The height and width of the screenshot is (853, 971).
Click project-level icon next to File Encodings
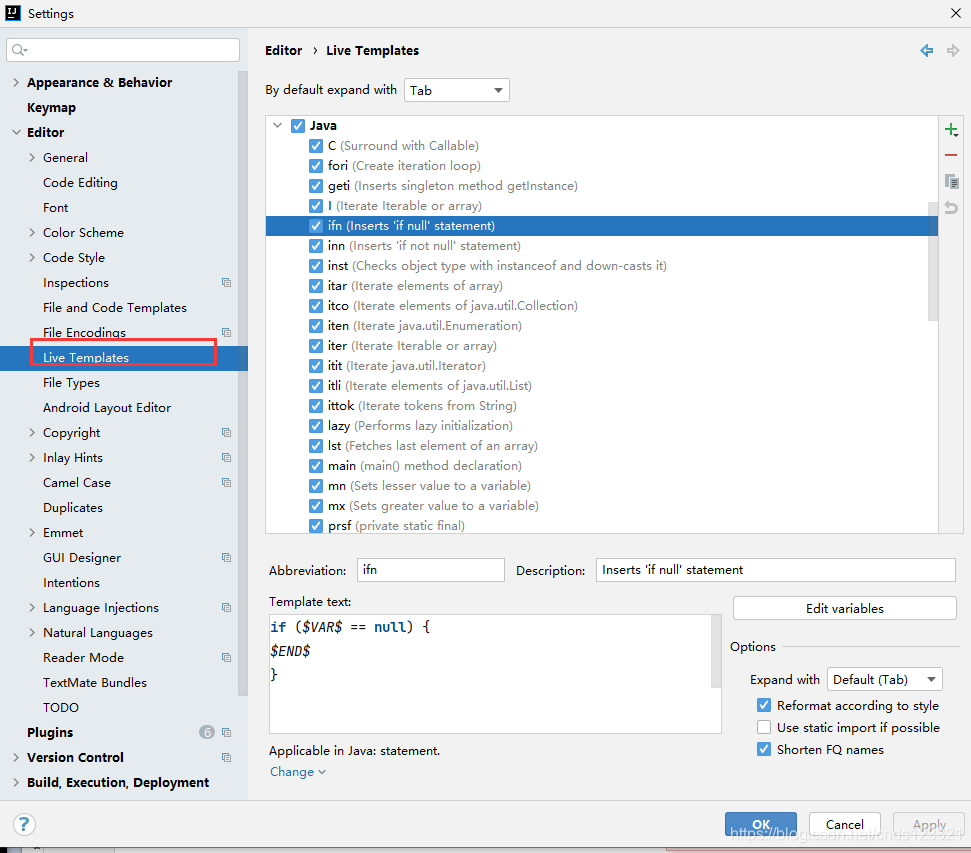[x=226, y=333]
